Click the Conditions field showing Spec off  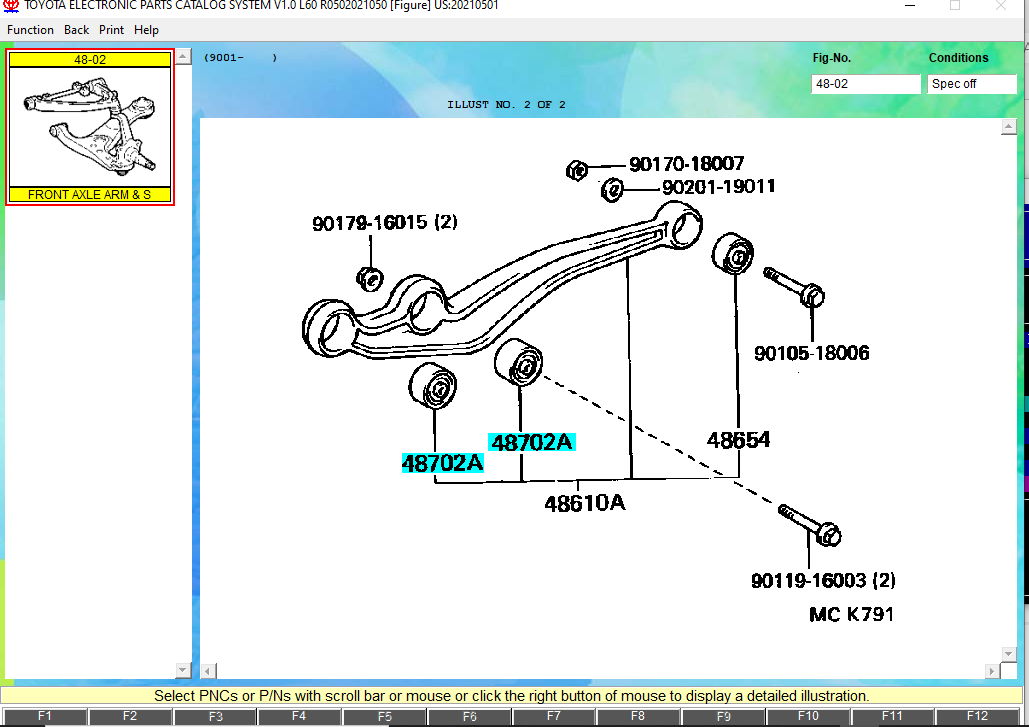(971, 84)
